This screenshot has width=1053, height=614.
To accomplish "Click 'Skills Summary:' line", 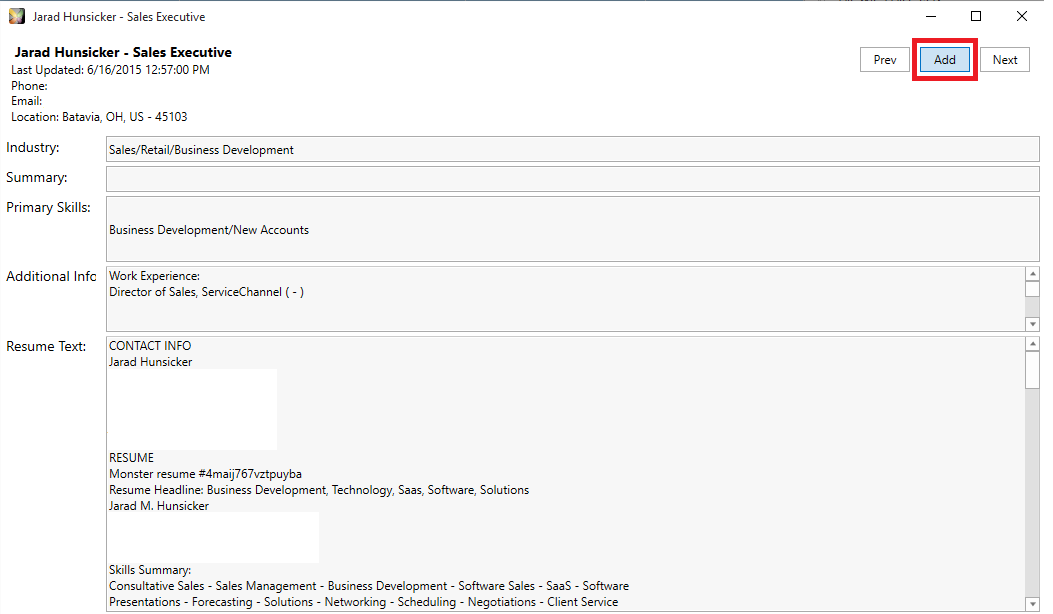I will pyautogui.click(x=150, y=570).
